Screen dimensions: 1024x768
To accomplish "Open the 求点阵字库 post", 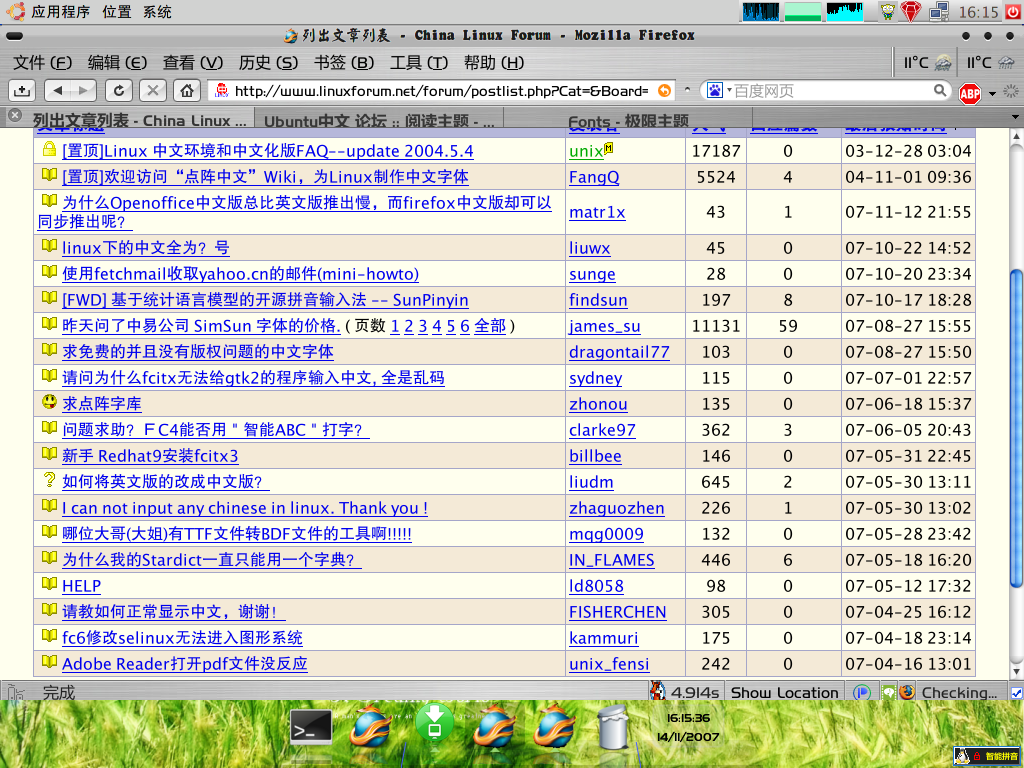I will click(x=102, y=404).
